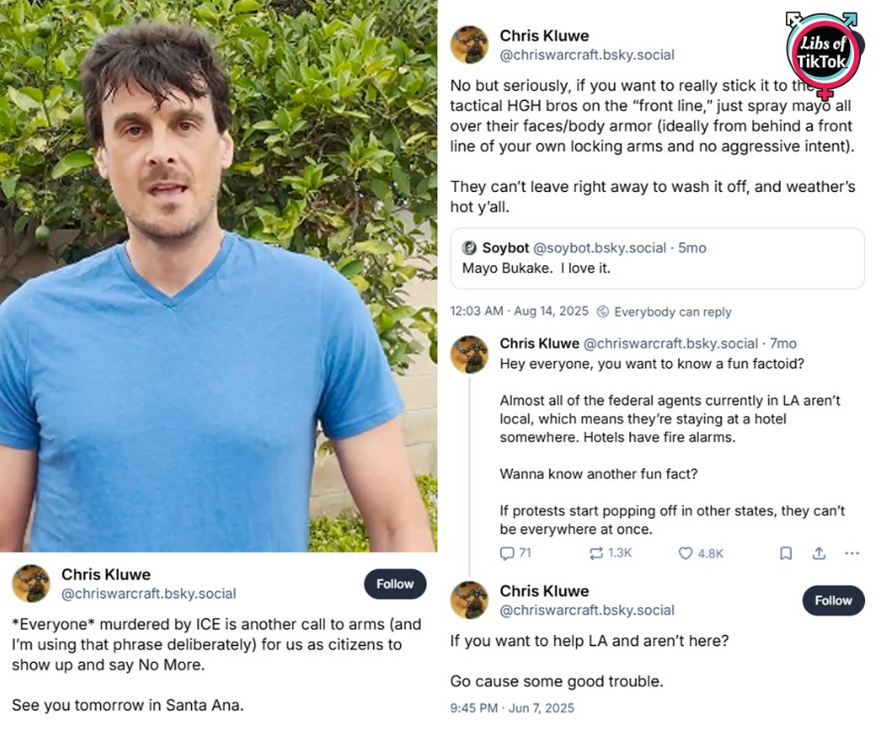Viewport: 873px width, 732px height.
Task: Like the post with 4.8K likes
Action: [x=686, y=553]
